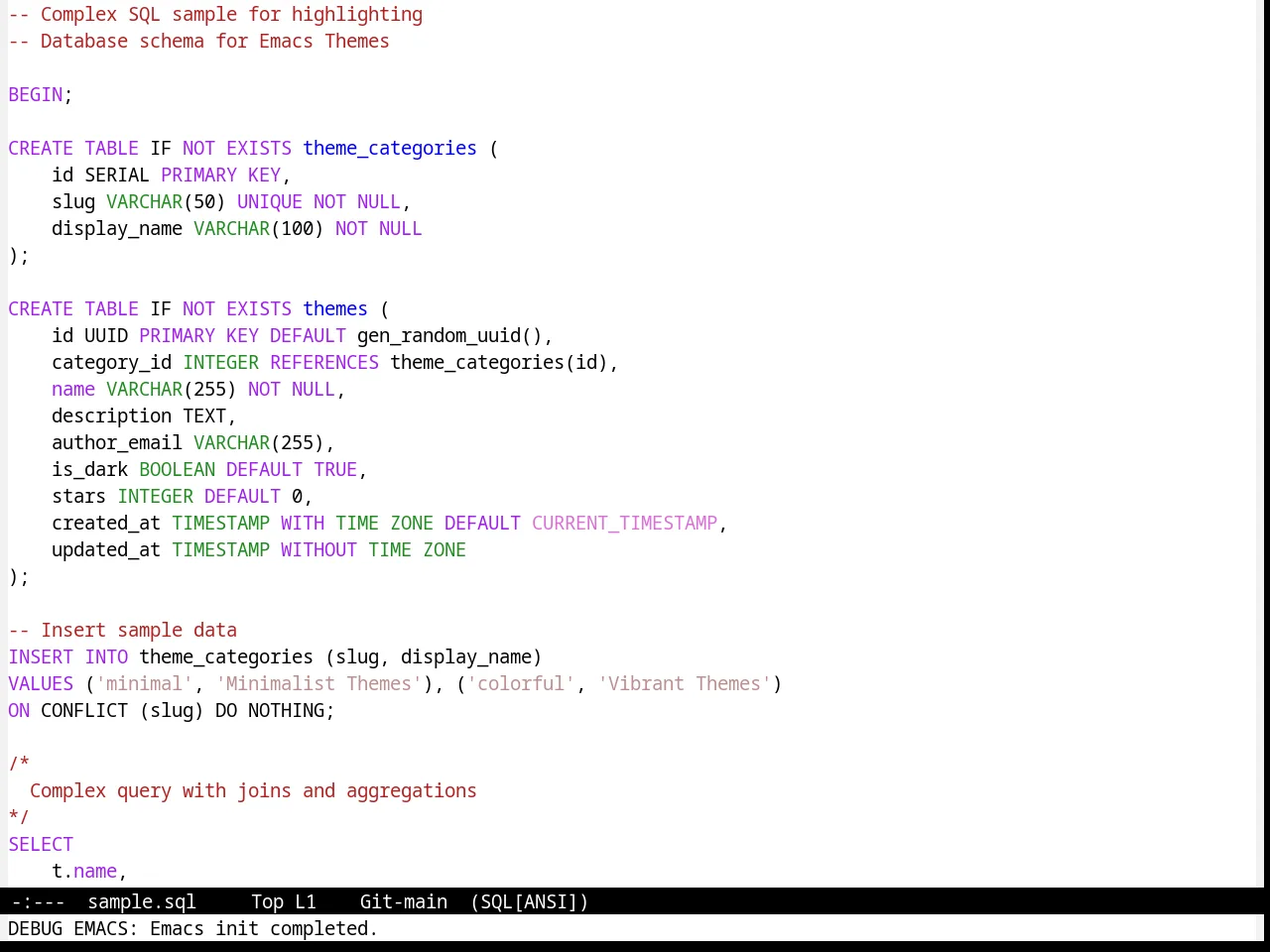Click the BEGIN keyword

pyautogui.click(x=36, y=94)
